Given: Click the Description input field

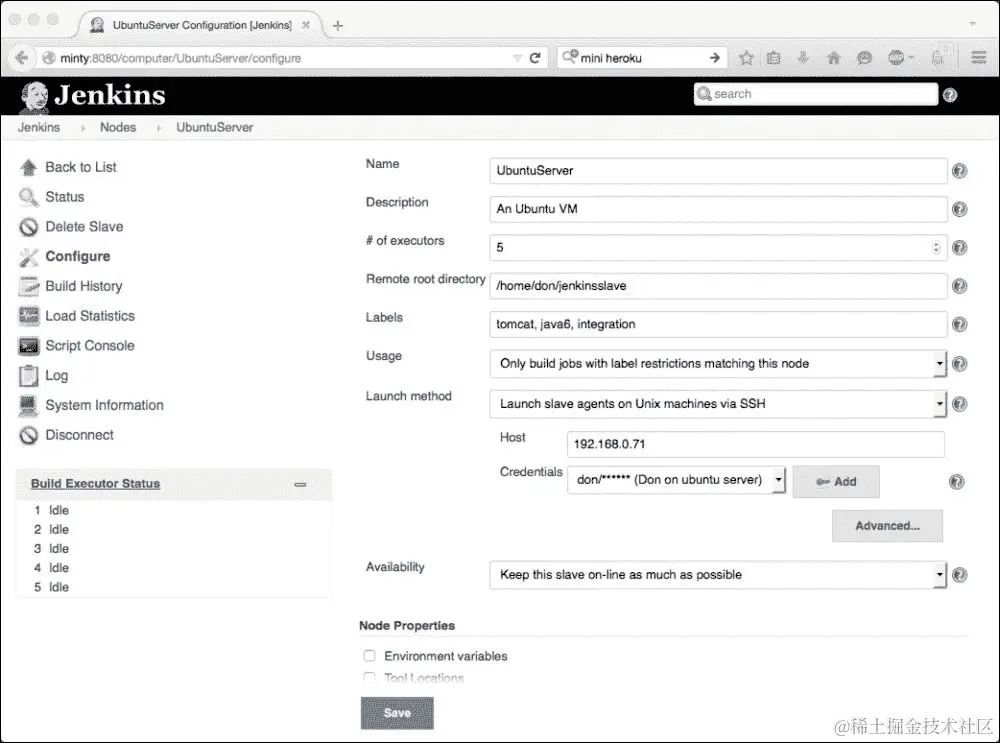Looking at the screenshot, I should click(x=718, y=209).
